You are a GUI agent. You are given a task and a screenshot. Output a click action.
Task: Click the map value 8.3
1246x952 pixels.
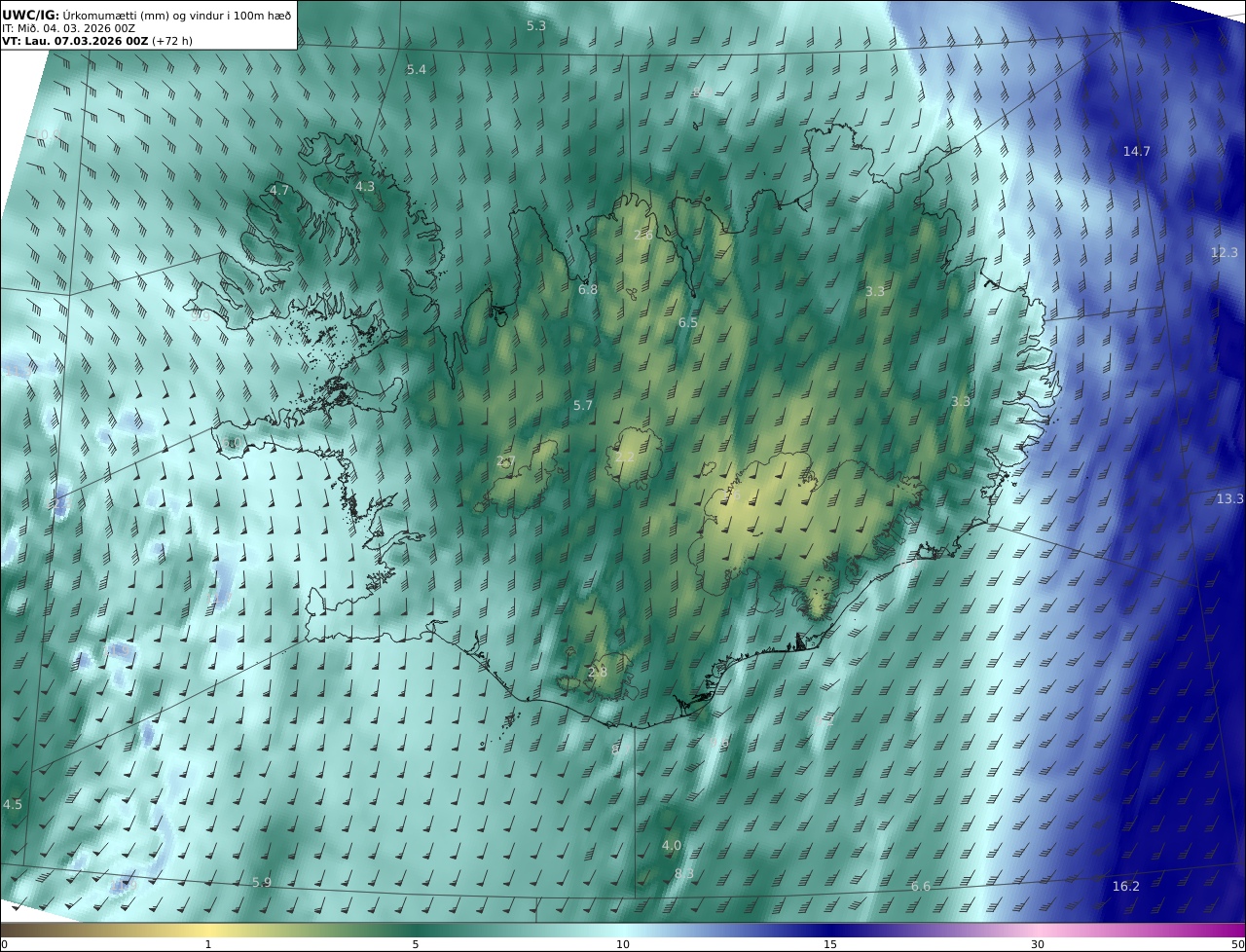(683, 874)
